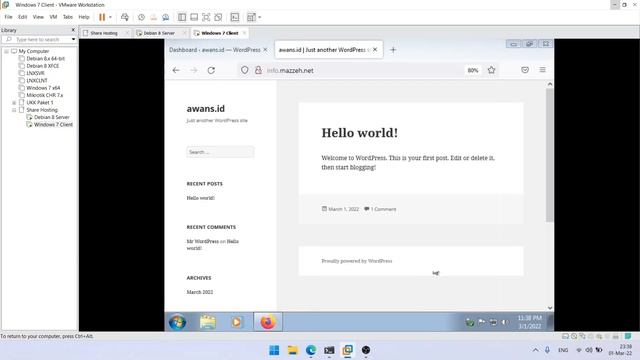Open dropdown arrow beside stretch display icon
Viewport: 640px width, 360px height.
point(260,17)
